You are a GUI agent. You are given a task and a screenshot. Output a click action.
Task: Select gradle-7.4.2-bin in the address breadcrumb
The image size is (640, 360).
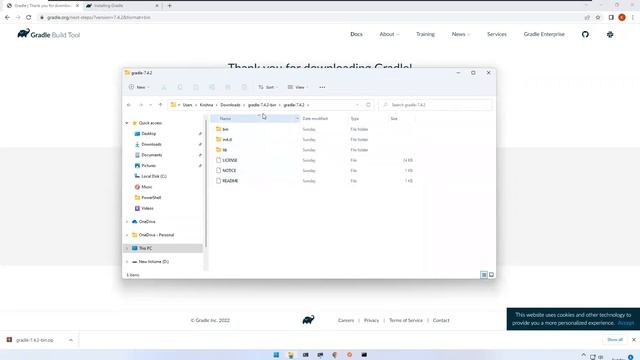pos(262,105)
